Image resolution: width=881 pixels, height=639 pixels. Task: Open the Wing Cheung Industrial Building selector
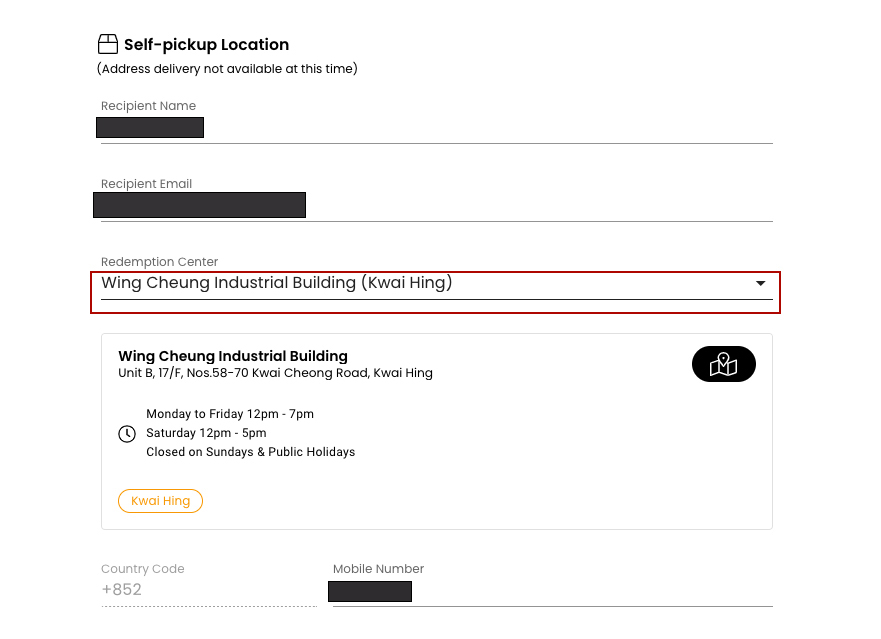(x=277, y=283)
